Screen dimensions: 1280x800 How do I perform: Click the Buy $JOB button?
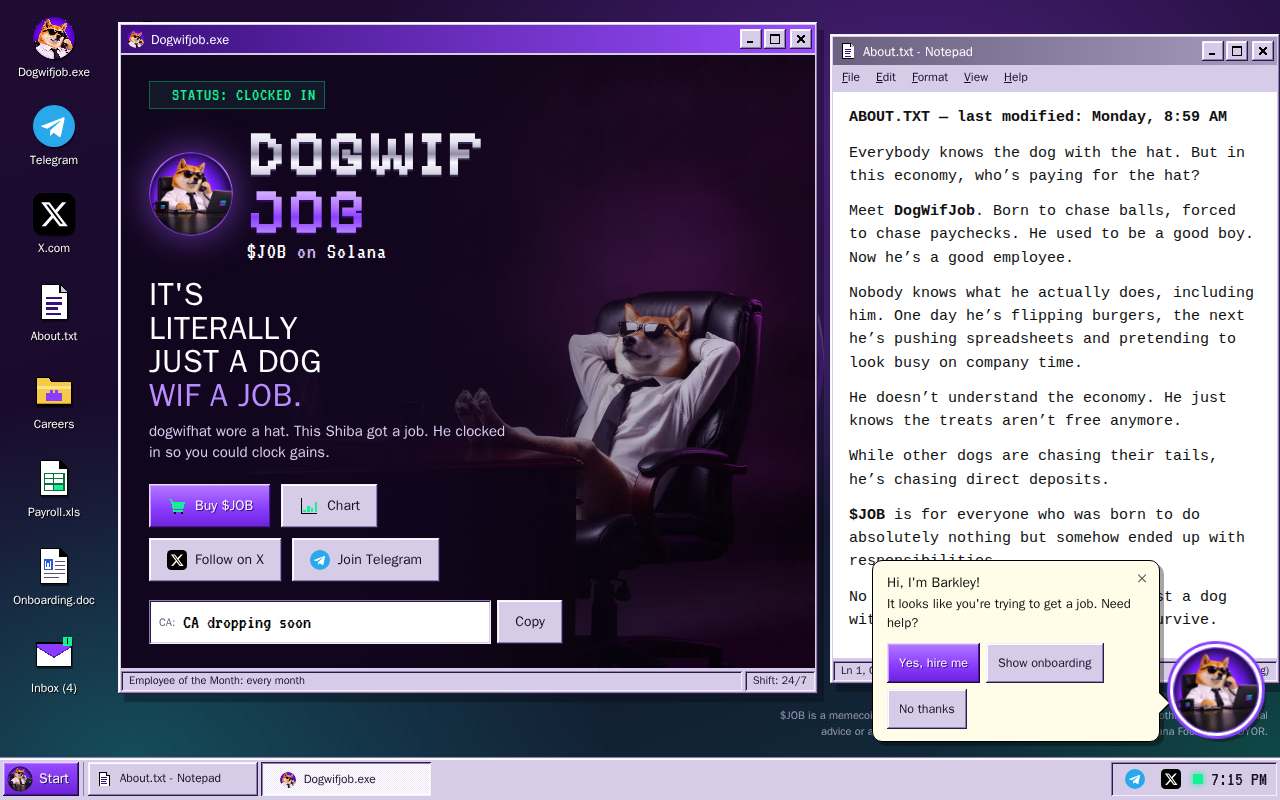[x=210, y=506]
